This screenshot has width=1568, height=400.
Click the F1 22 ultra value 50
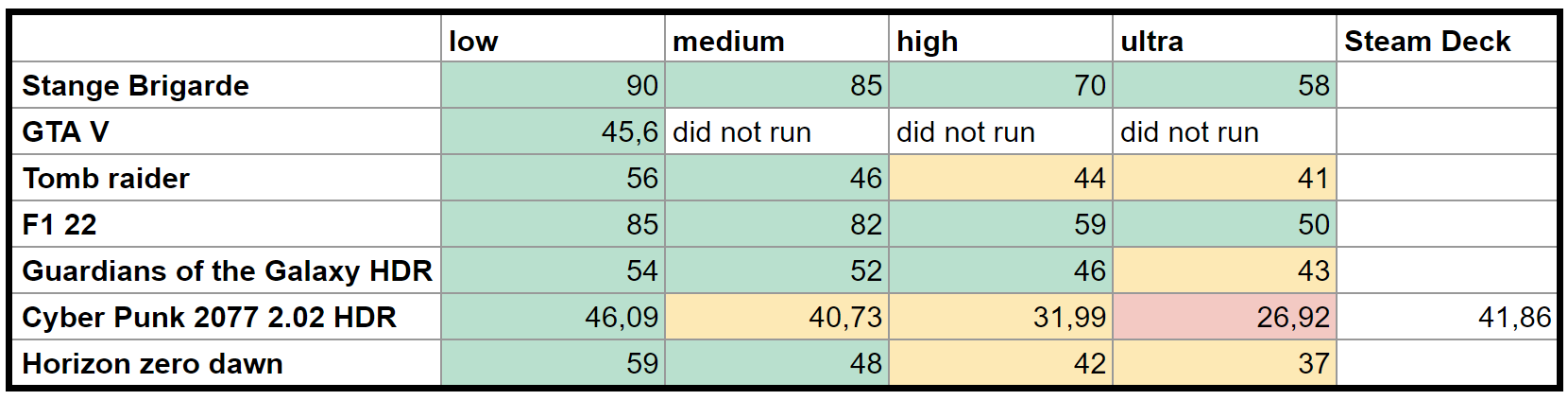(x=1224, y=224)
